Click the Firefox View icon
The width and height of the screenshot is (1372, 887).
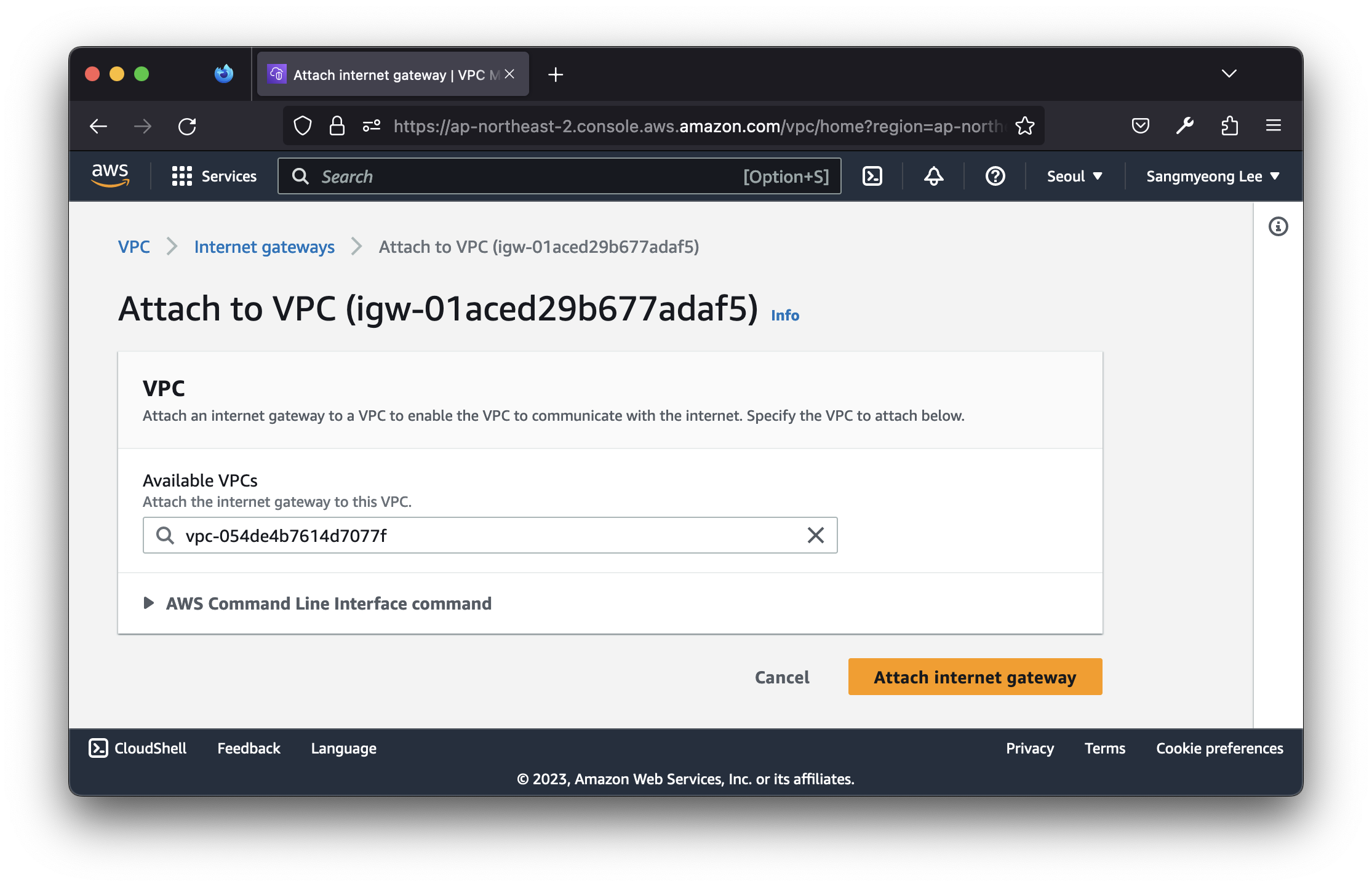coord(223,74)
